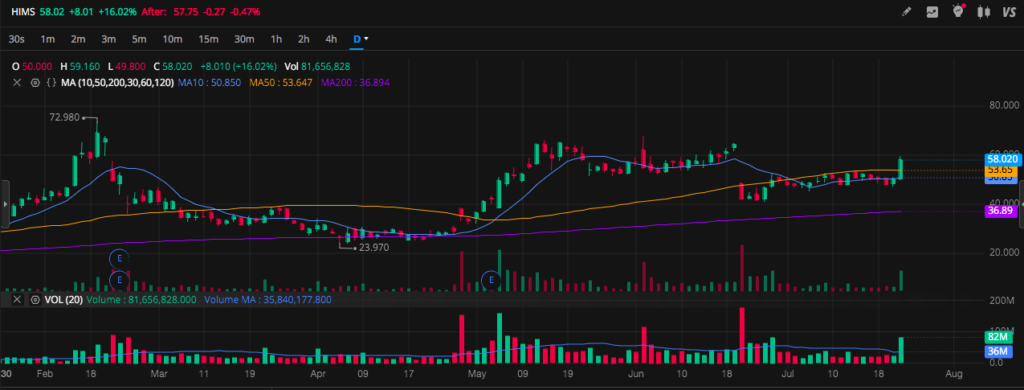Click the upper earnings E marker in February
The image size is (1024, 390).
pyautogui.click(x=120, y=259)
